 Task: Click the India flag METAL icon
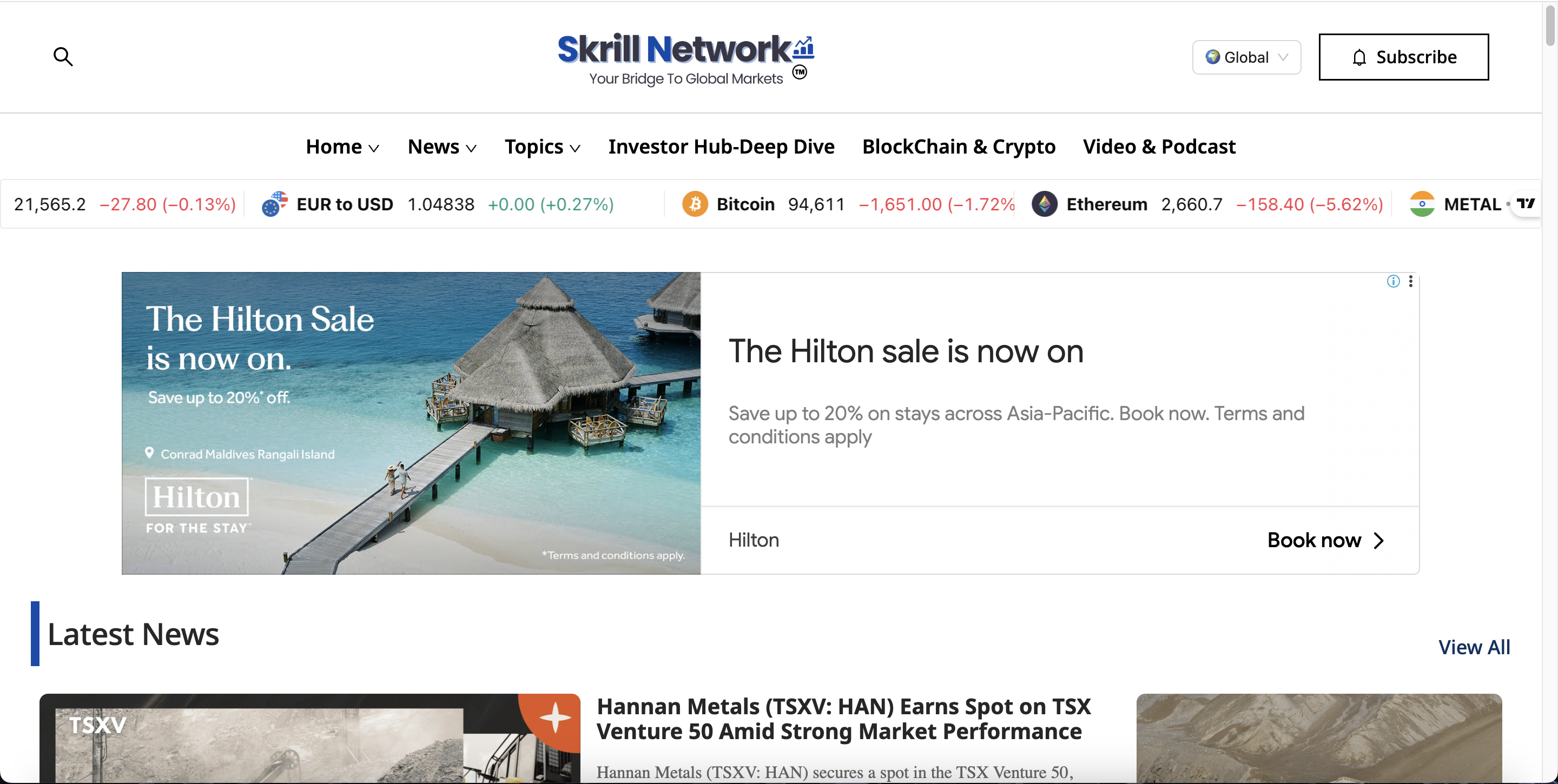1422,204
